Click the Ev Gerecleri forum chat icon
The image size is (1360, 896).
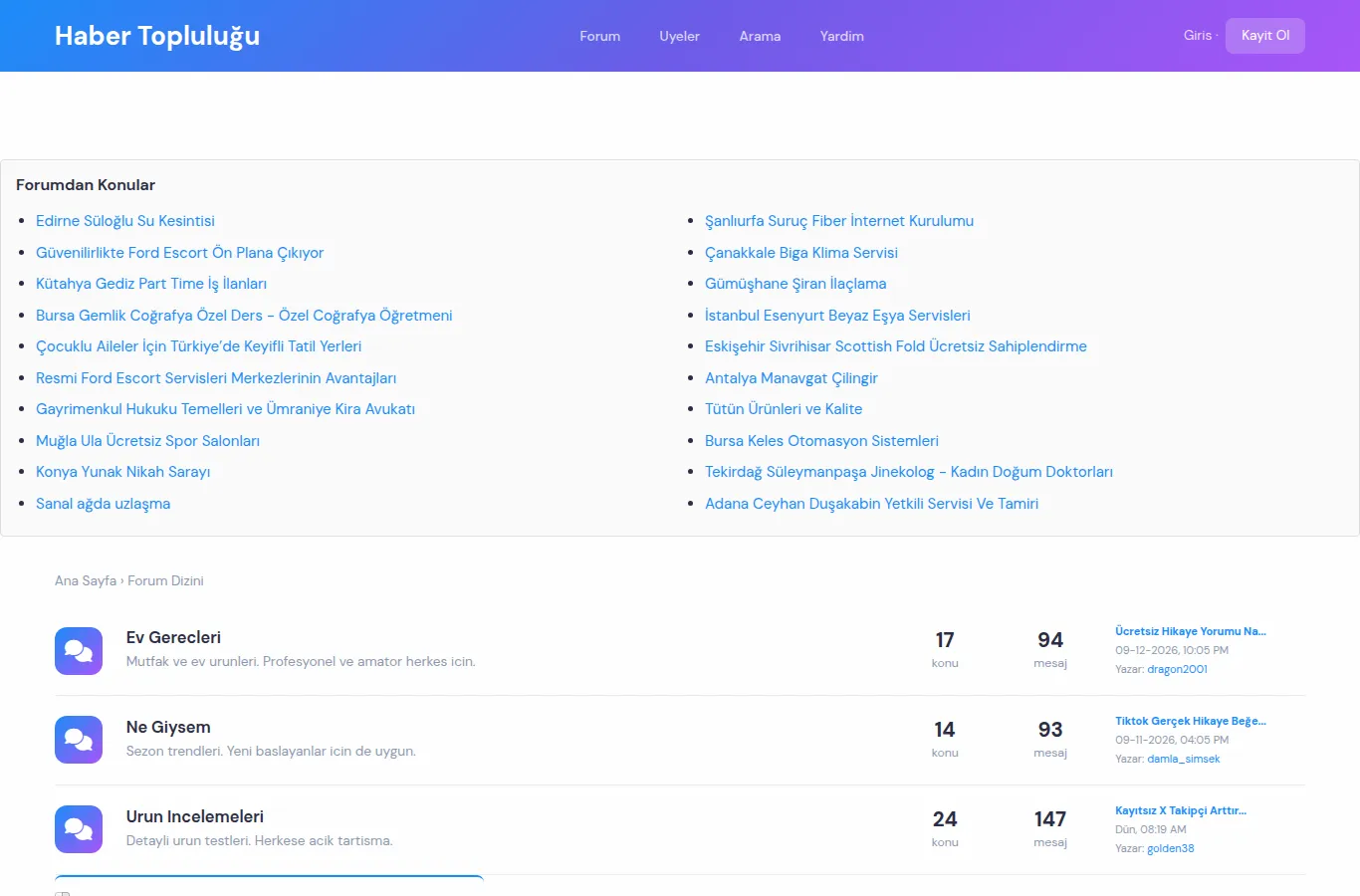point(79,651)
